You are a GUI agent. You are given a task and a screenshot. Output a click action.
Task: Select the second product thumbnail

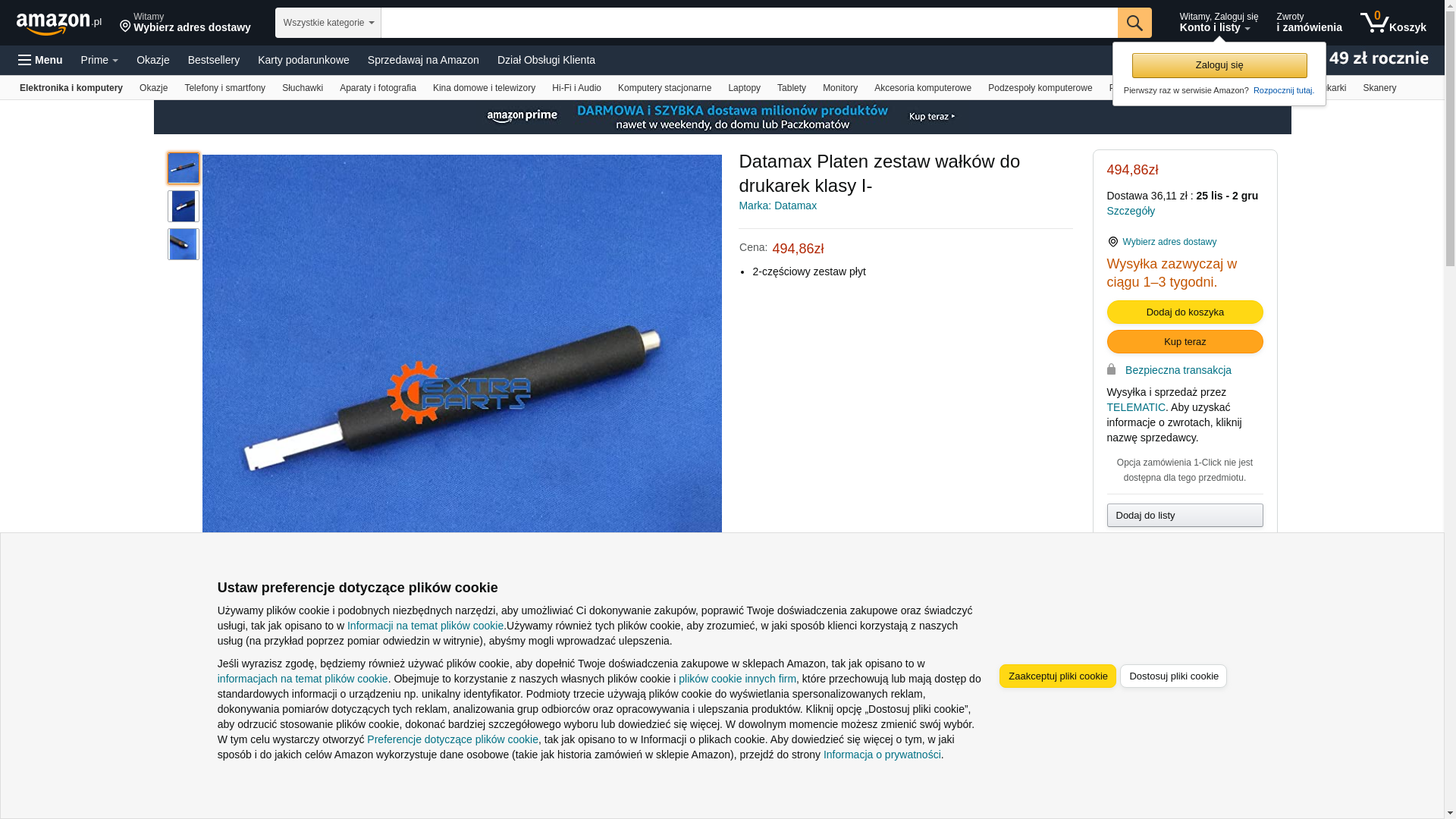click(x=184, y=206)
